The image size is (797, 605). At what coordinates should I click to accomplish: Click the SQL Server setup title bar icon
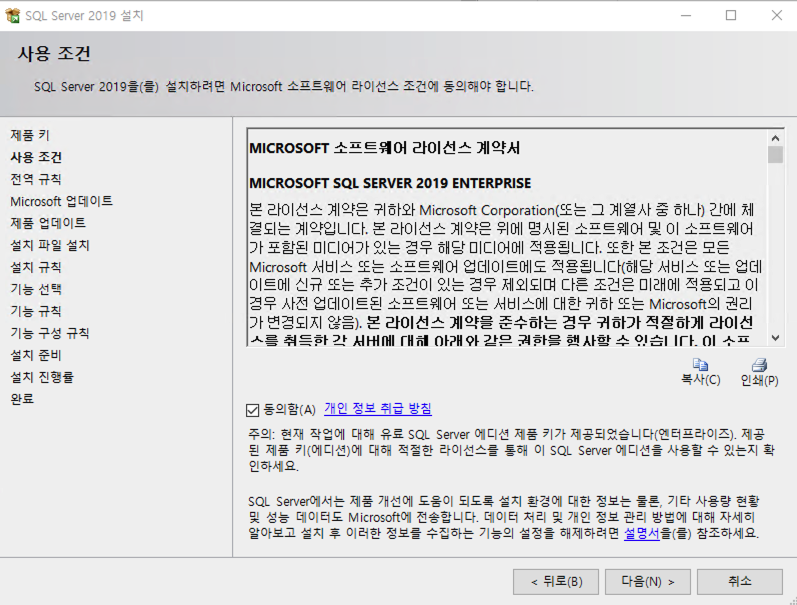tap(13, 16)
